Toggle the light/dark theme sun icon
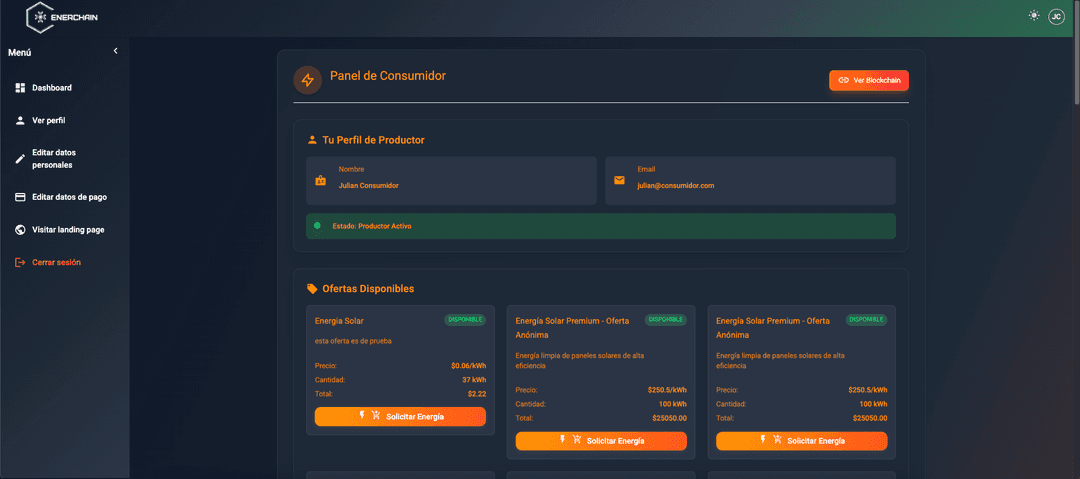1080x479 pixels. (1033, 16)
